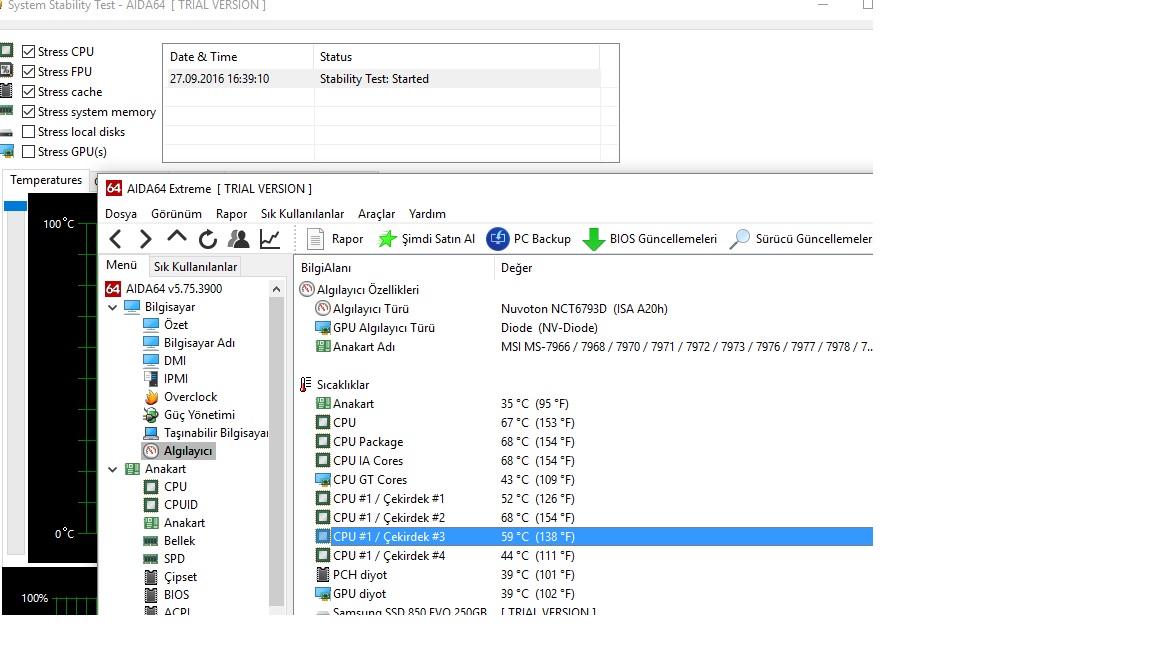
Task: Select the Stability Test: Started log row
Action: coord(381,79)
